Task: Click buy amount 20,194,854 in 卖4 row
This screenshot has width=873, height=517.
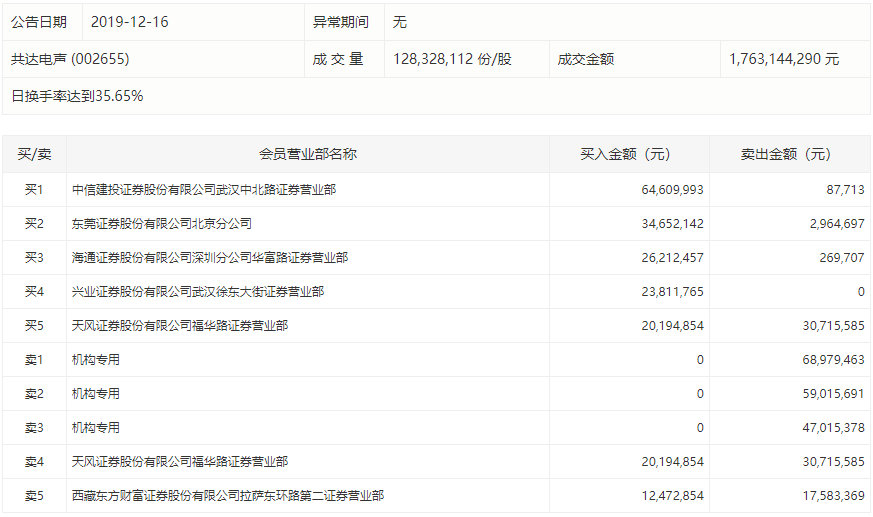Action: tap(673, 462)
